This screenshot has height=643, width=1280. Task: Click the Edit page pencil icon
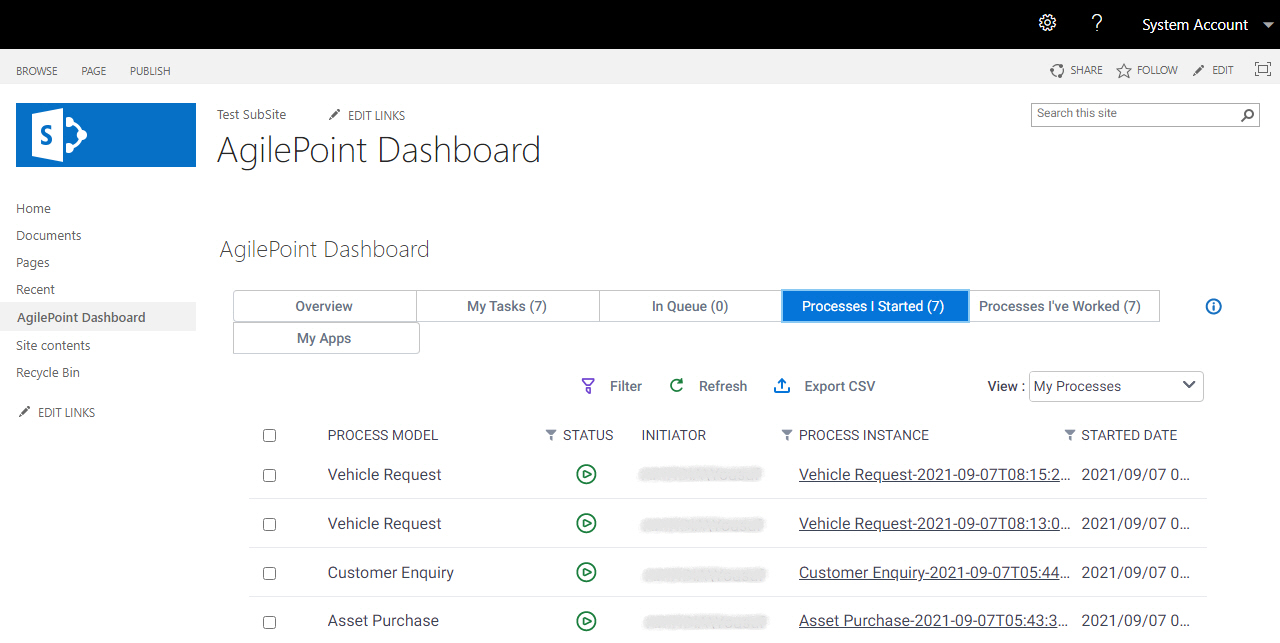pyautogui.click(x=1199, y=71)
